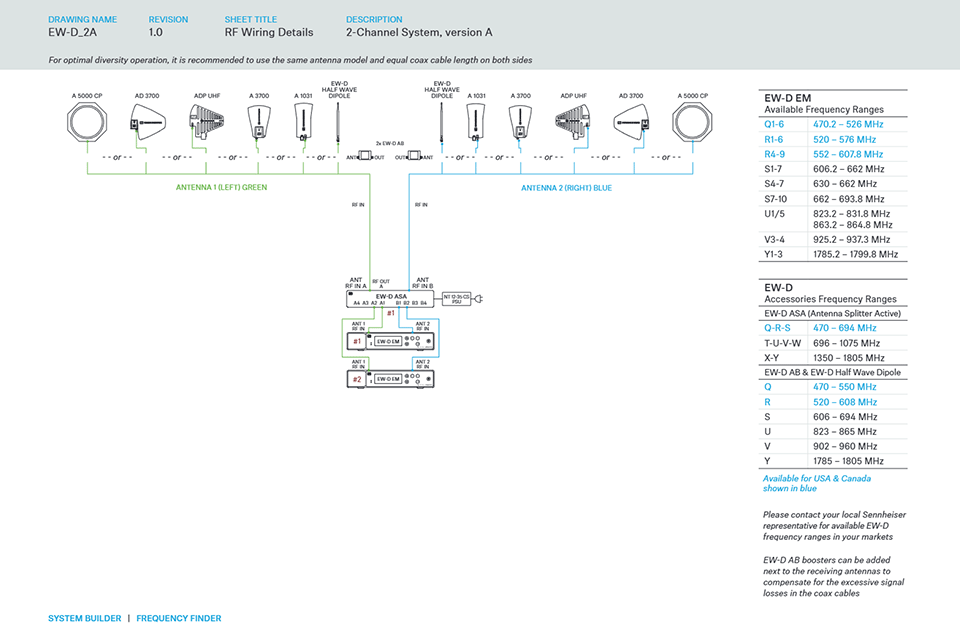
Task: Click the "R4-9" frequency range row label
Action: (x=774, y=154)
